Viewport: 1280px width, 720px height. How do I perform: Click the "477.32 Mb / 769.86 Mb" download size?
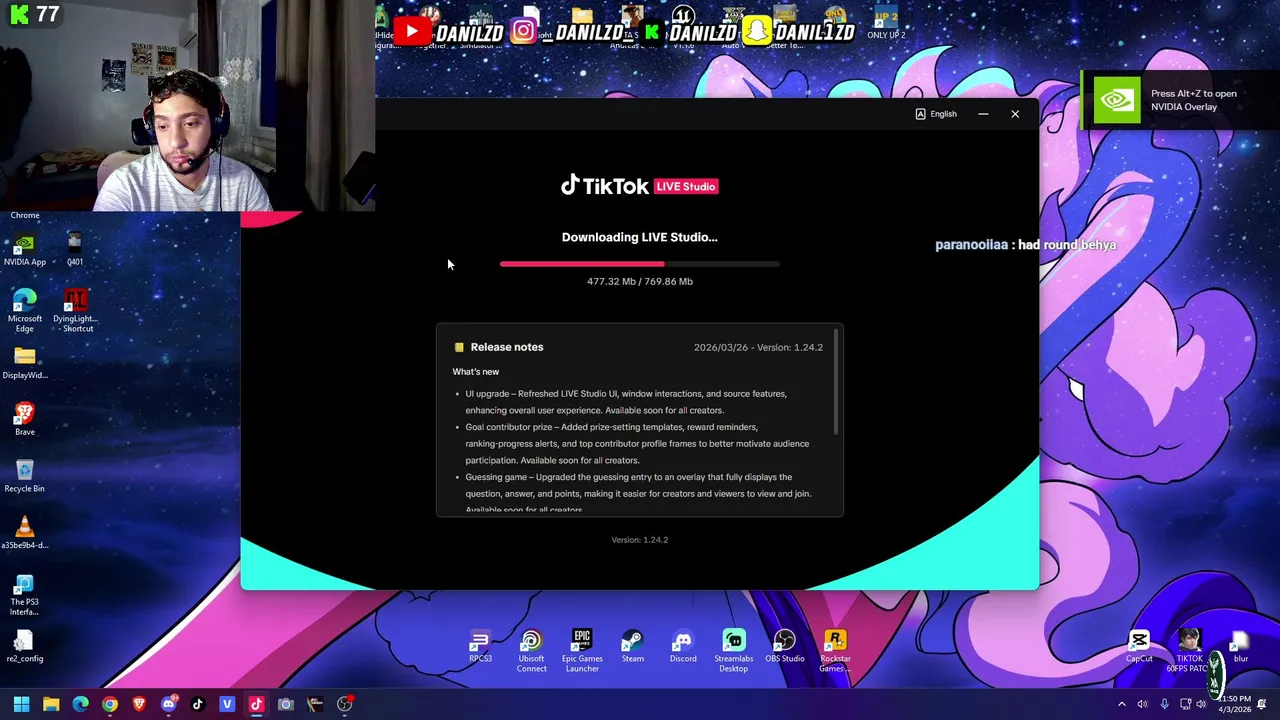(x=640, y=281)
